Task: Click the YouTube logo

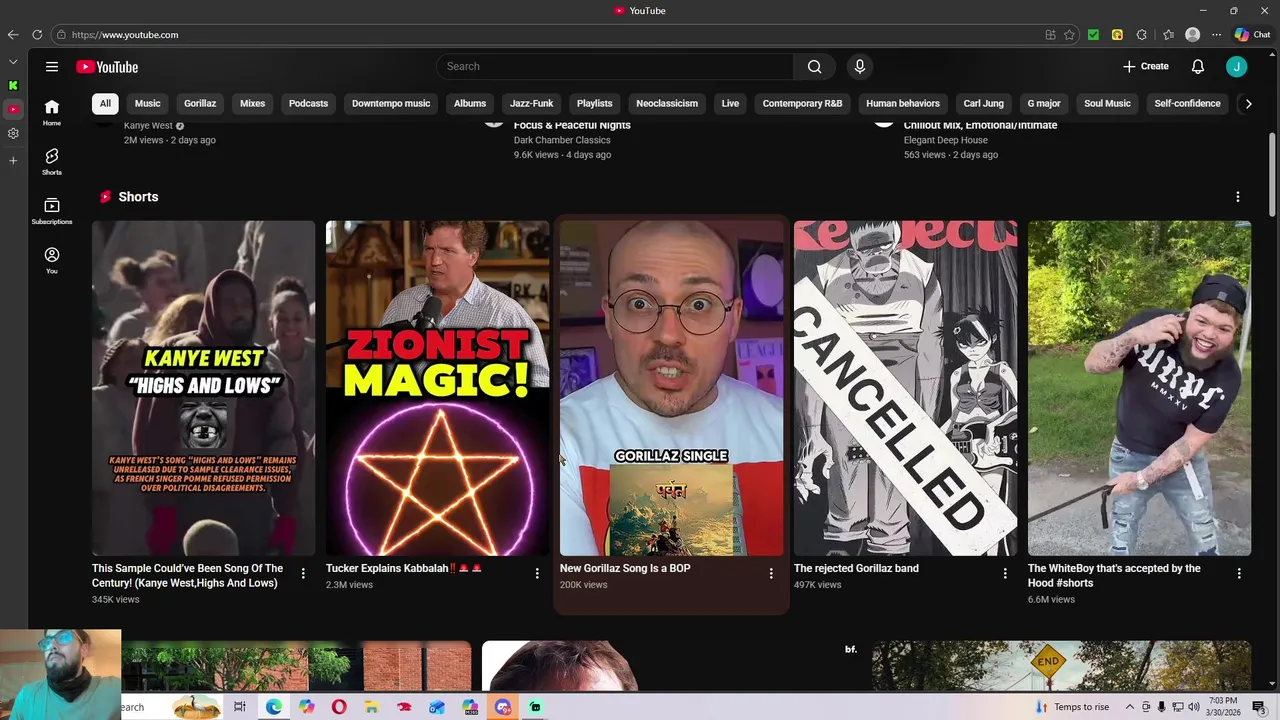Action: (x=107, y=67)
